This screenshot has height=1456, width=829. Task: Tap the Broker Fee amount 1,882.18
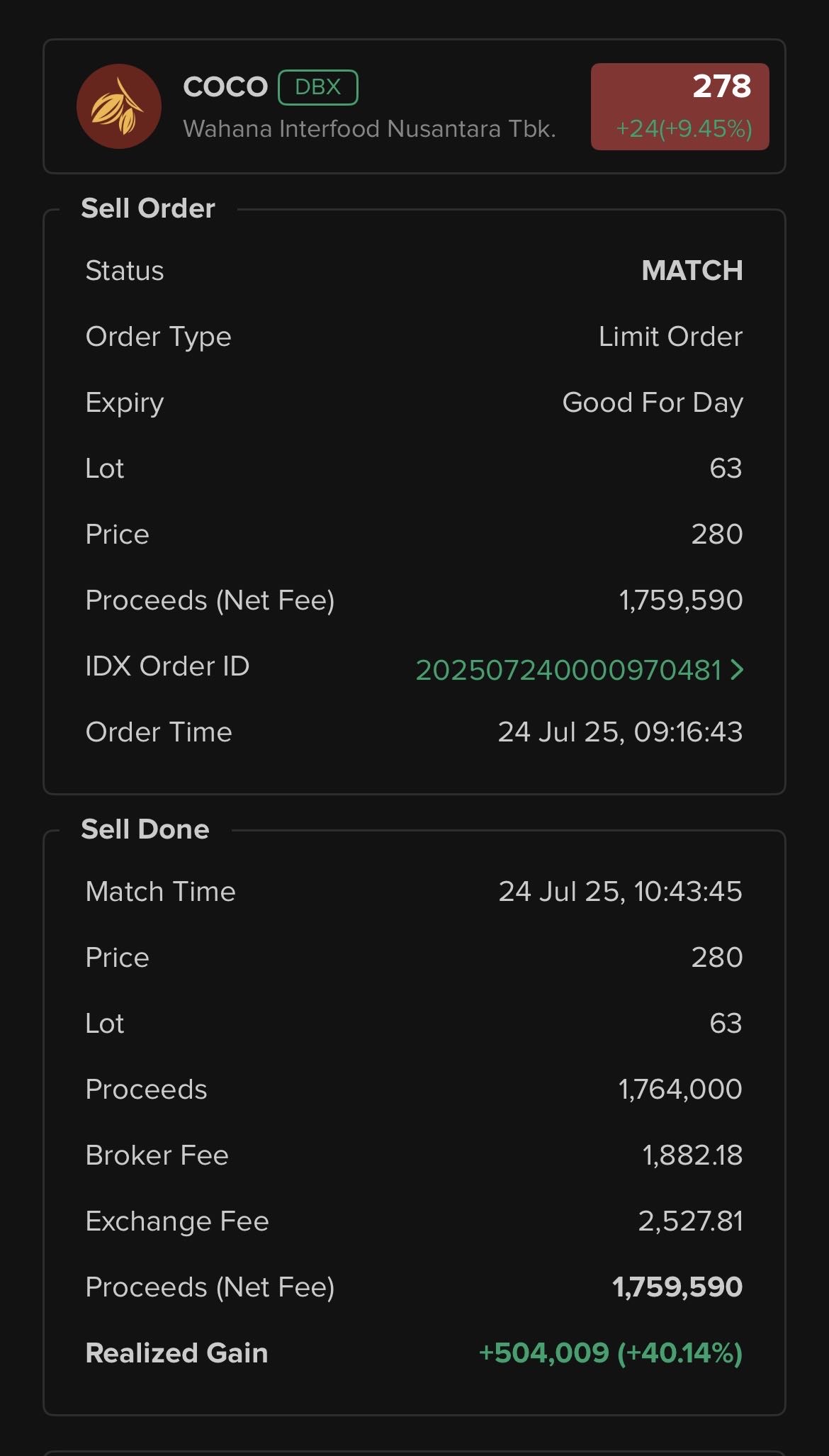tap(692, 1155)
